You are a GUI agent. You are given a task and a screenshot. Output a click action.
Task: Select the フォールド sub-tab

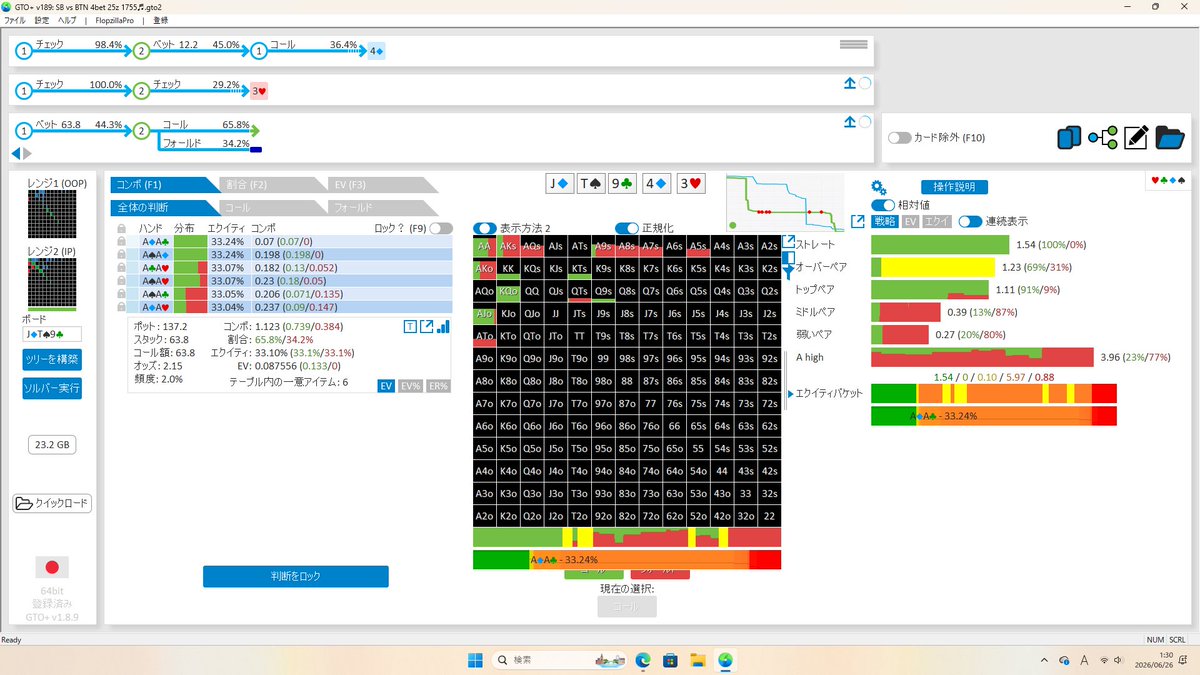(x=382, y=207)
